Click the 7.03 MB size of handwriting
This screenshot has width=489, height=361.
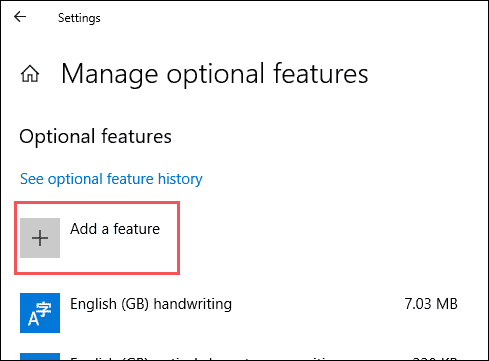point(431,304)
